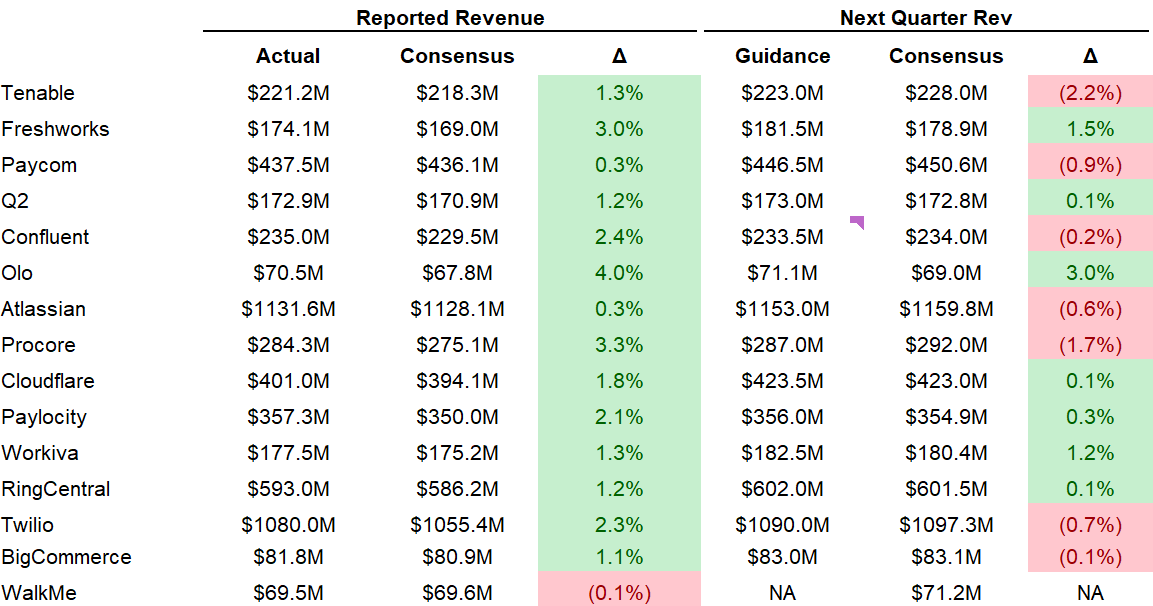
Task: Select the BigCommerce row label
Action: pyautogui.click(x=66, y=557)
